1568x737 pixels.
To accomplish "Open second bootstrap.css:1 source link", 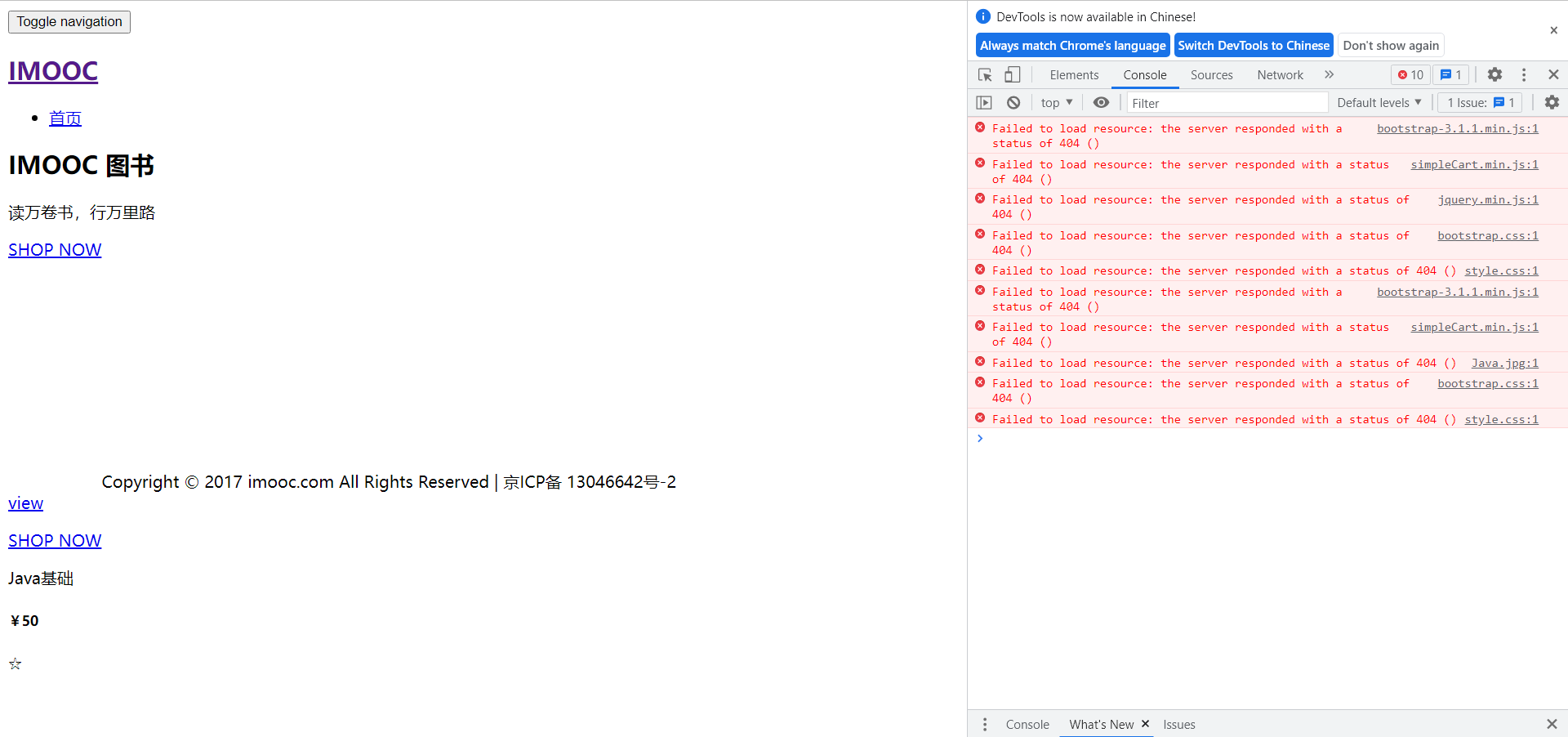I will (x=1488, y=383).
